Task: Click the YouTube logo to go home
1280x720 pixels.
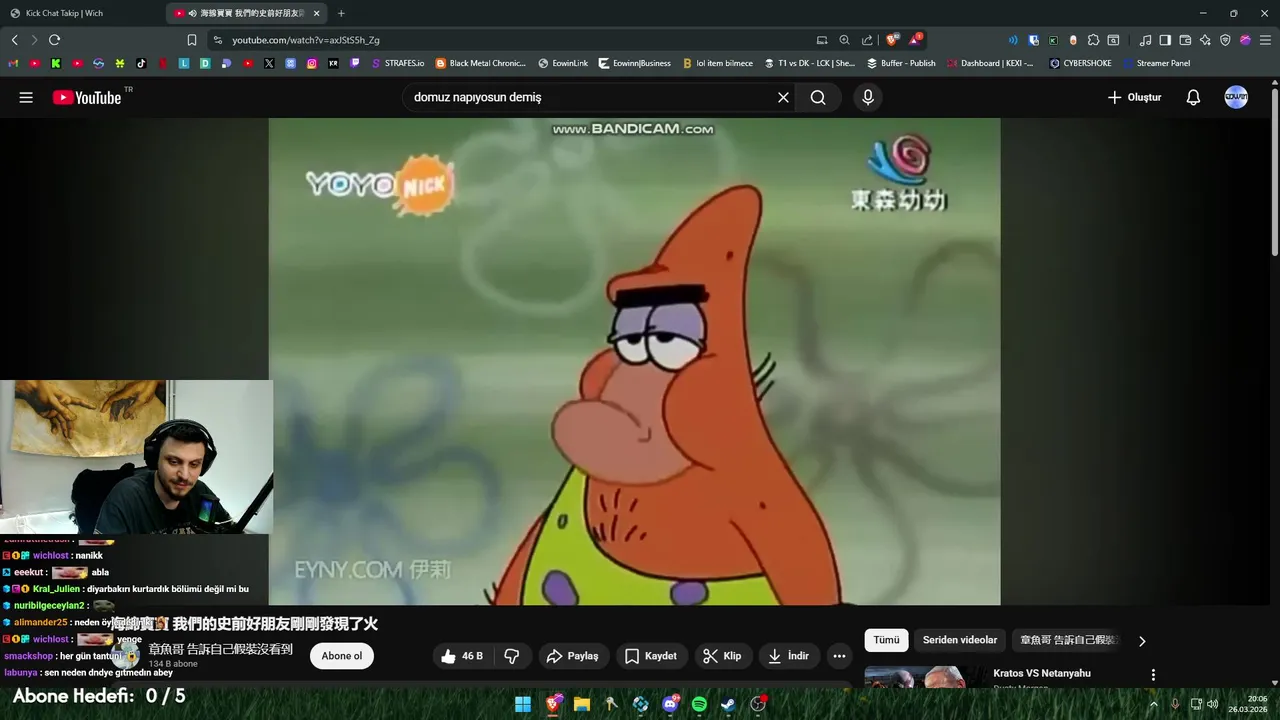Action: coord(87,97)
